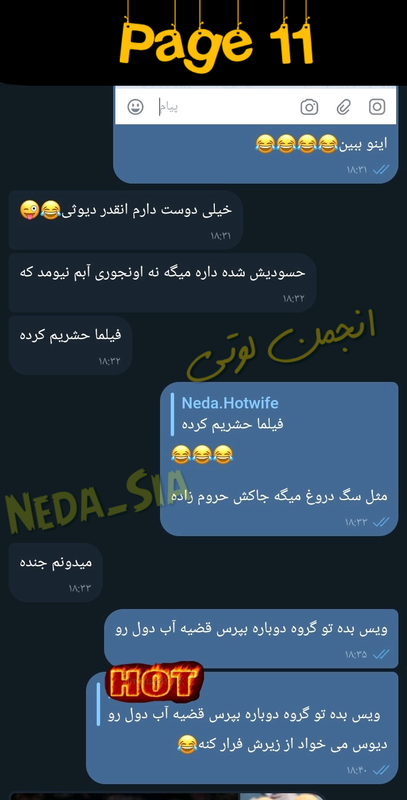This screenshot has width=407, height=800.
Task: Tap double checkmarks beside the ۱۸:۴۰ timestamp
Action: (381, 769)
